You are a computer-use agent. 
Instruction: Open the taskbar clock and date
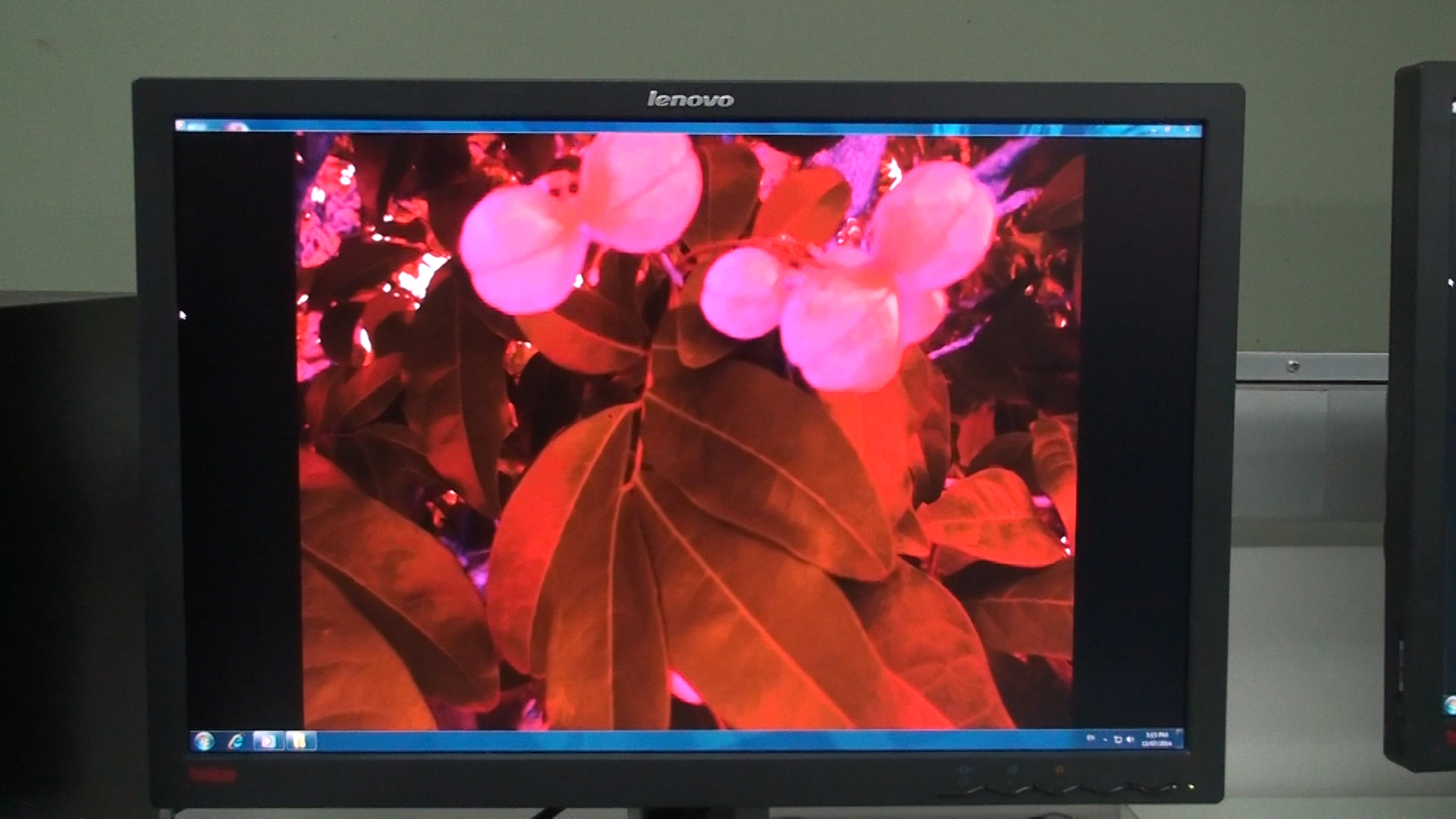coord(1156,739)
